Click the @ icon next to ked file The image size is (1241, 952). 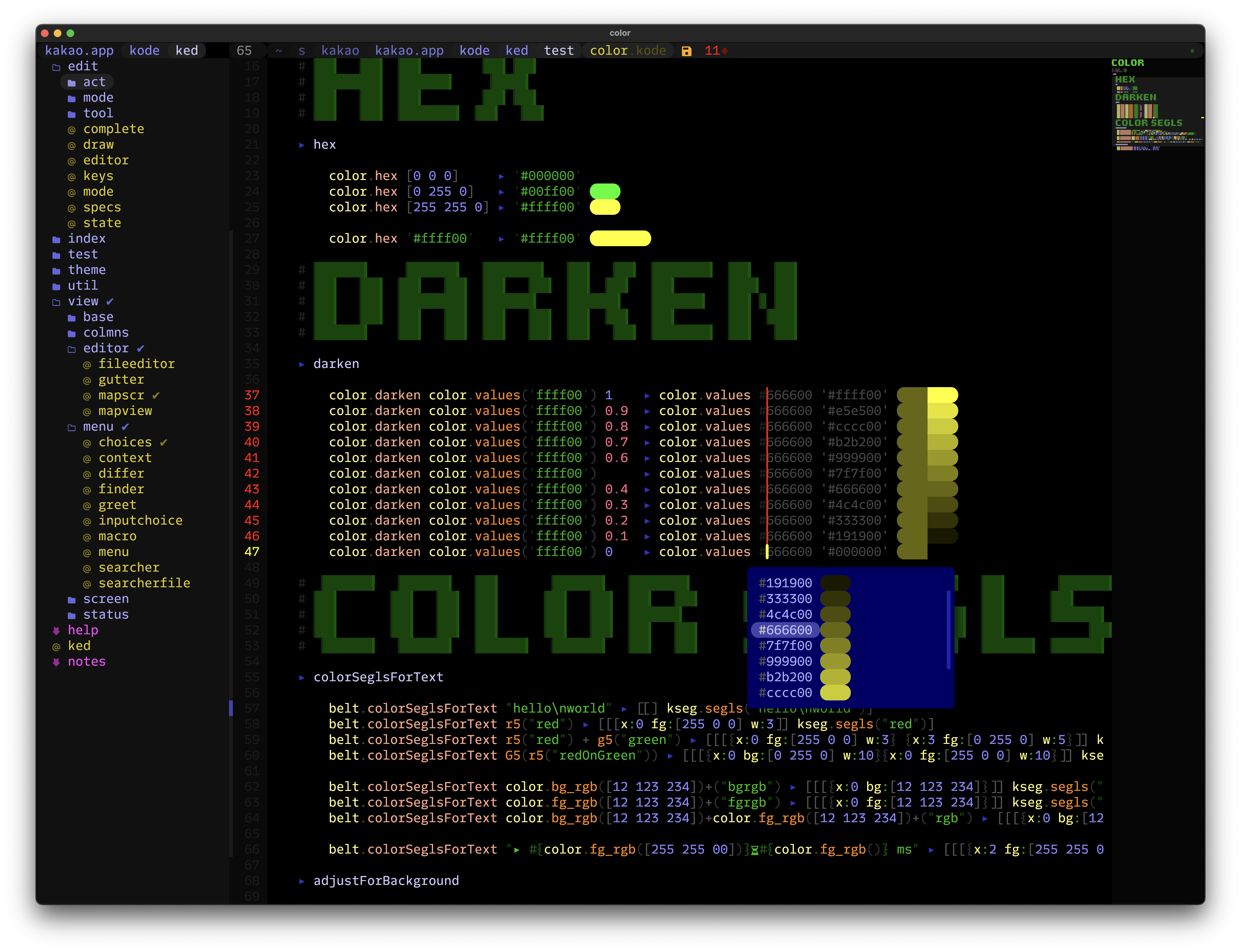(56, 647)
